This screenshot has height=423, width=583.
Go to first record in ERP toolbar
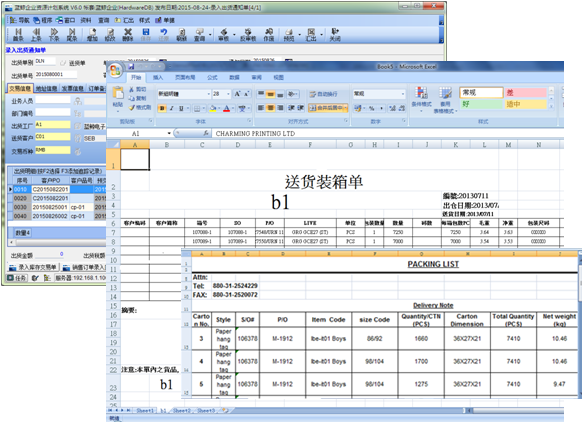(x=18, y=35)
